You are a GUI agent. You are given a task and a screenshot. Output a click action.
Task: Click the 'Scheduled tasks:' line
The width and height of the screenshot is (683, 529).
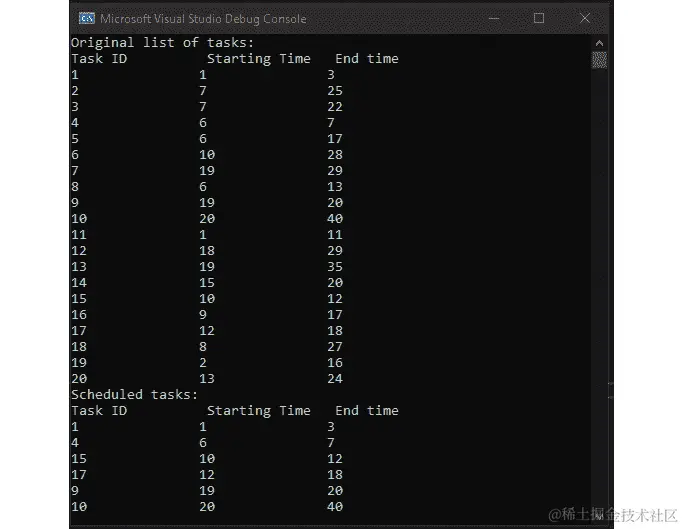tap(134, 394)
